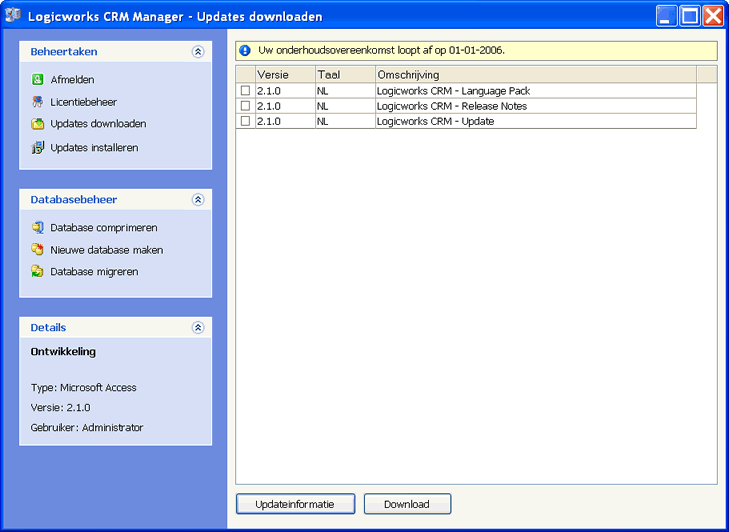Sort by the Omschrijving column header

tap(536, 74)
